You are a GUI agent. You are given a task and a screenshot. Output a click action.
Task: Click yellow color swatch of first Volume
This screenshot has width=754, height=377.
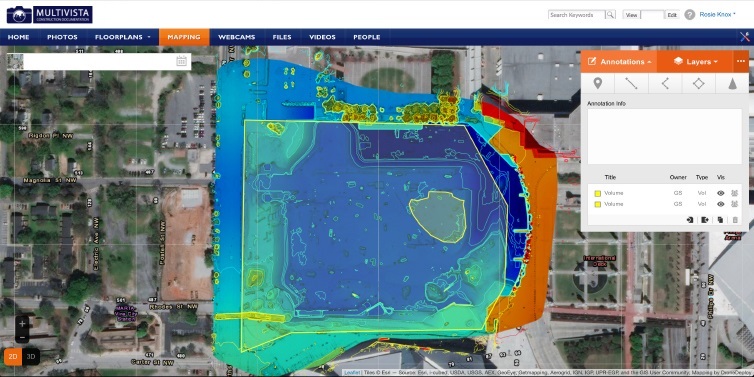[x=597, y=193]
